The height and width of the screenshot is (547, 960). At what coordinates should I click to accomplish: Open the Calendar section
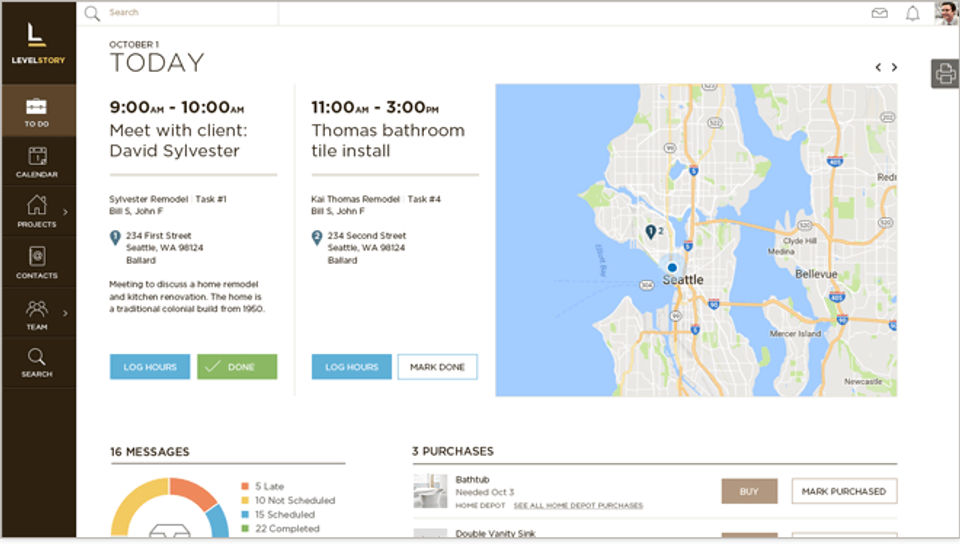(37, 162)
